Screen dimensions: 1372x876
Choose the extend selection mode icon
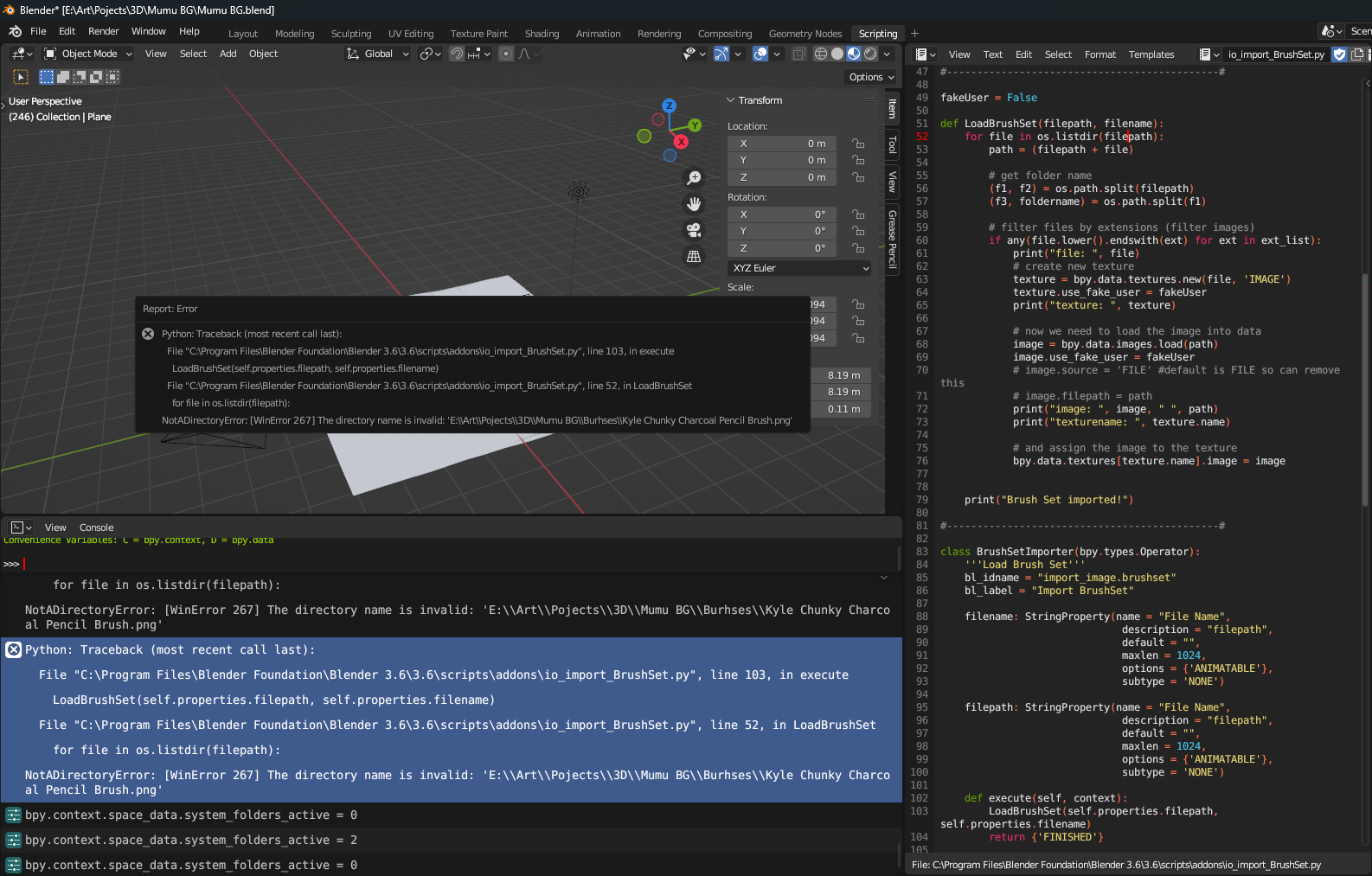click(63, 77)
